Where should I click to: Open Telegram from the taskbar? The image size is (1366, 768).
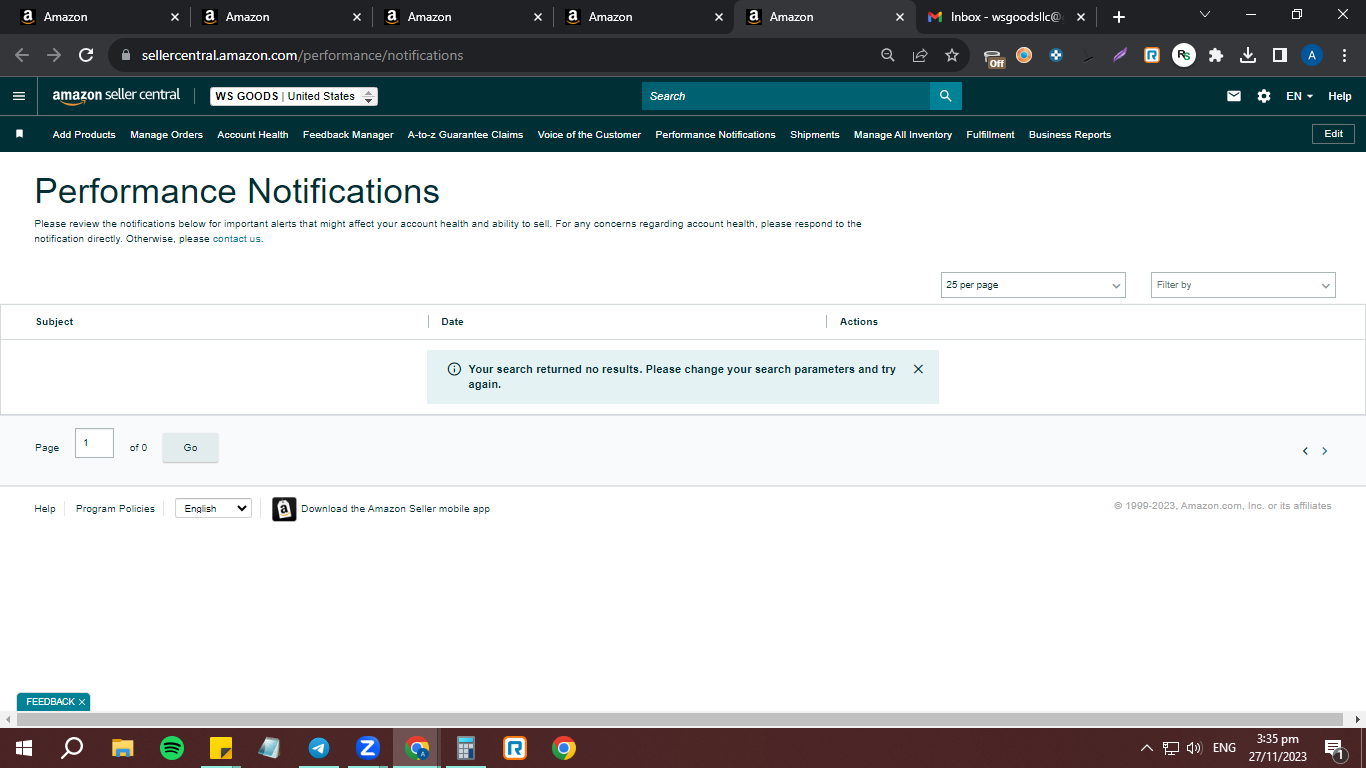point(319,747)
